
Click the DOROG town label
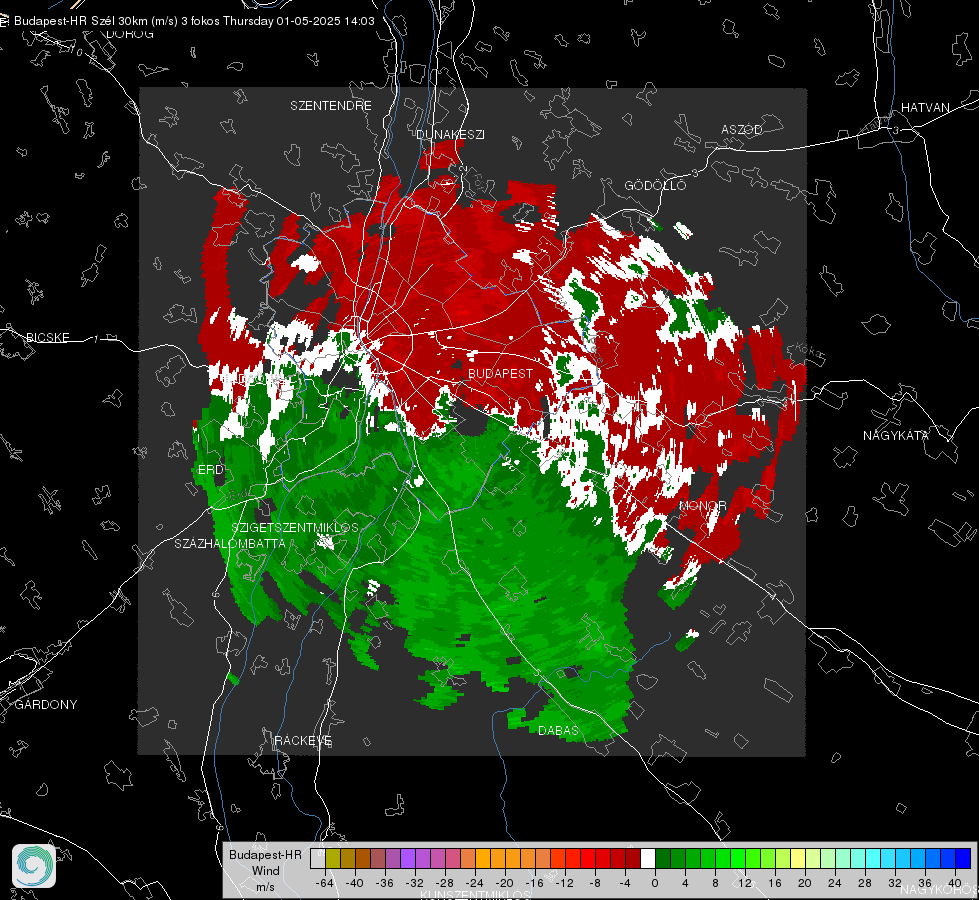[x=130, y=34]
